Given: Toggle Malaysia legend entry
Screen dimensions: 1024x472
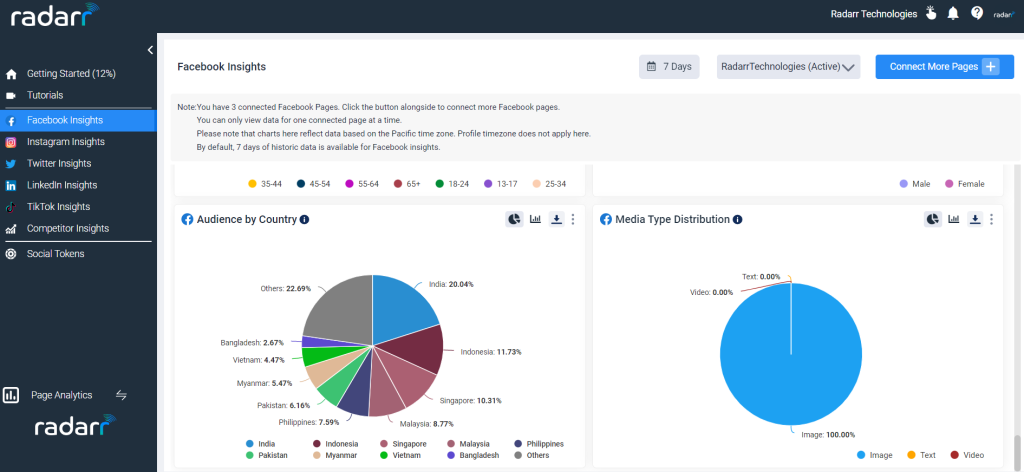Looking at the screenshot, I should (468, 444).
